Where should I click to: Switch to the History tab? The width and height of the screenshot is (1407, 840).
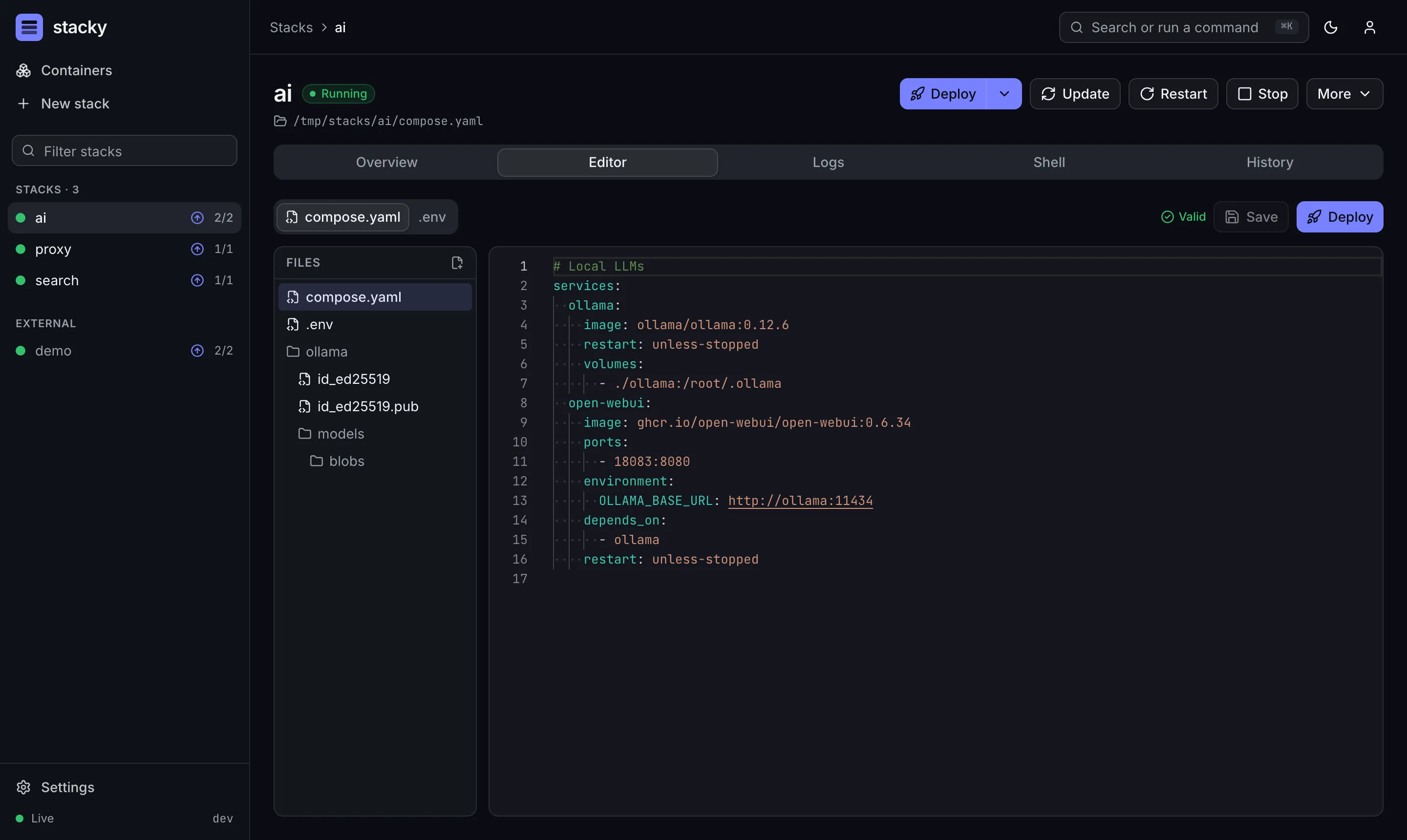coord(1269,163)
